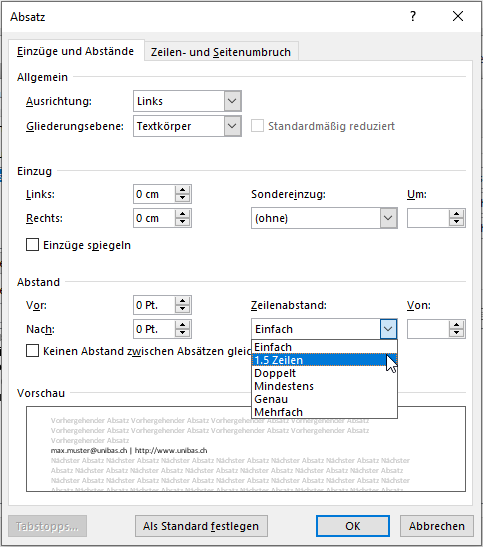This screenshot has width=483, height=547.
Task: Open the Ausrichtung dropdown
Action: click(232, 101)
